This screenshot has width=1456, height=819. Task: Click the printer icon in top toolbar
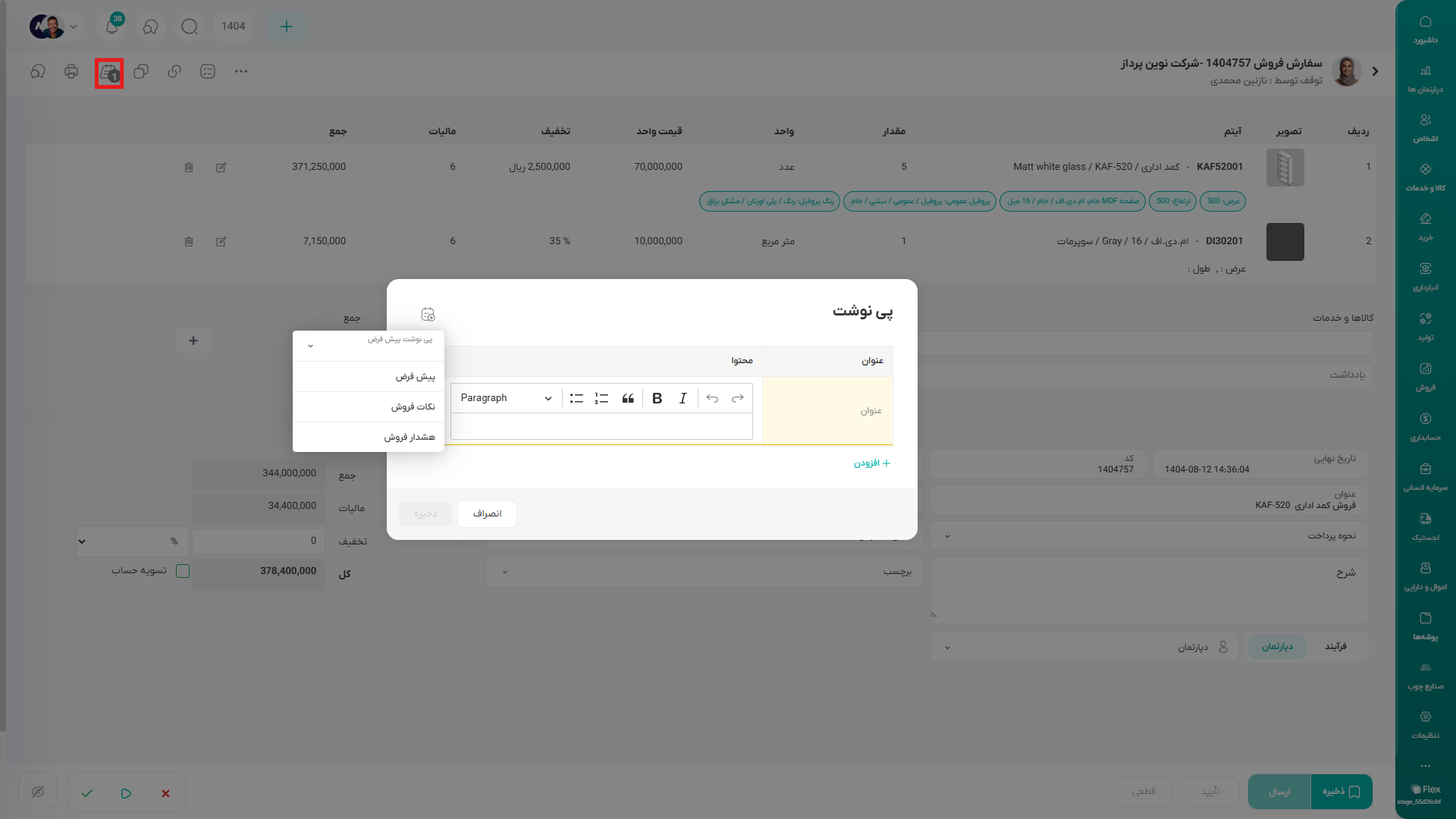coord(71,71)
